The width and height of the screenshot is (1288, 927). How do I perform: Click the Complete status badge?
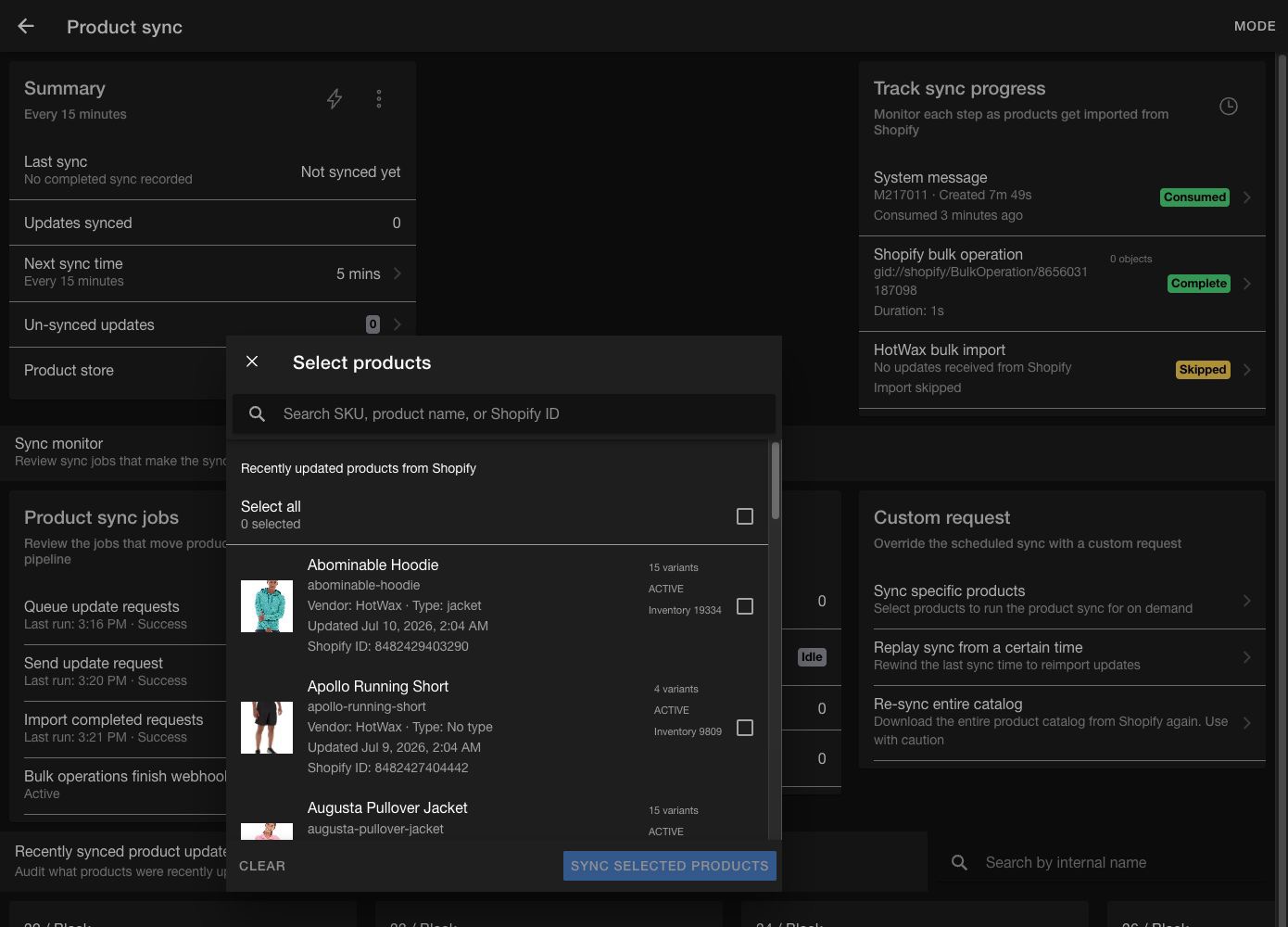1199,284
